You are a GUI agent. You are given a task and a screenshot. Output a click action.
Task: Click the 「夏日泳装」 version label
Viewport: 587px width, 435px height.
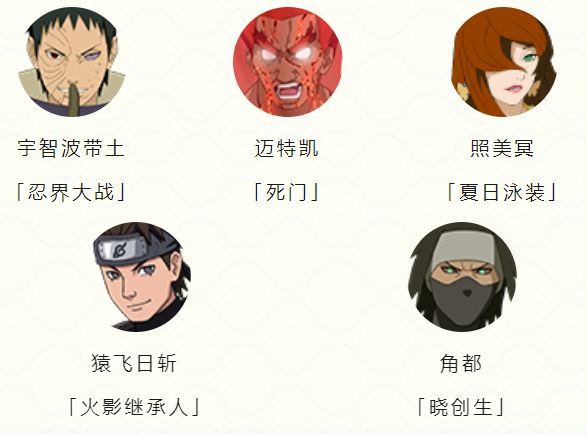tap(502, 192)
